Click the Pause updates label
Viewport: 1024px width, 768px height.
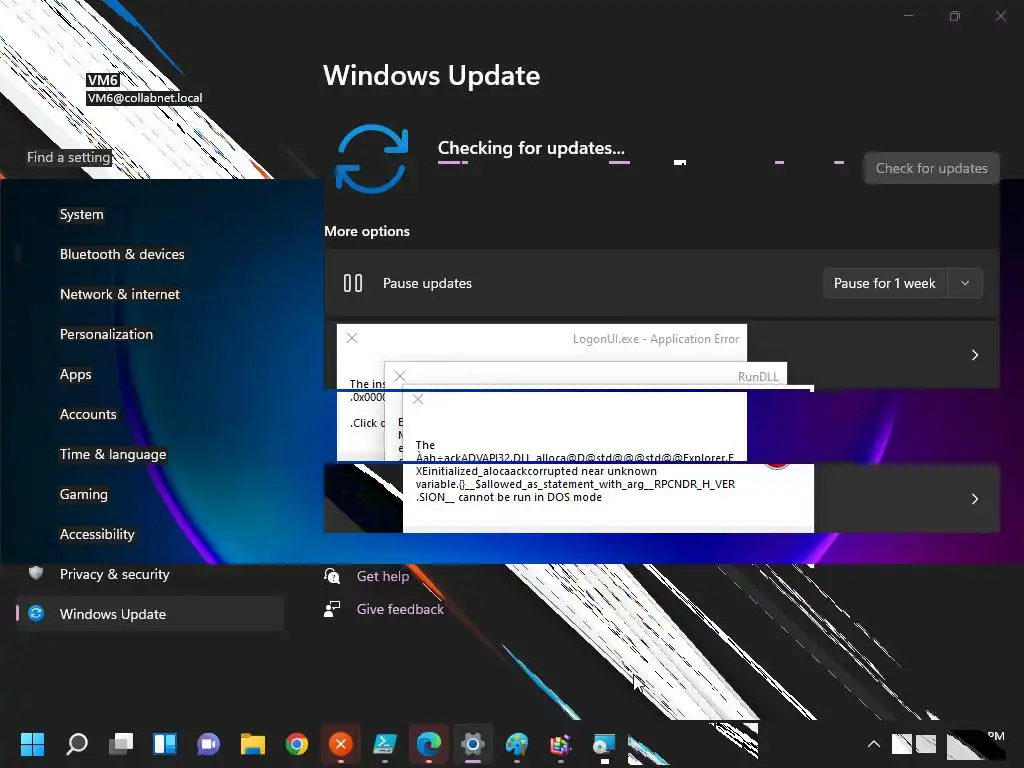[x=427, y=283]
